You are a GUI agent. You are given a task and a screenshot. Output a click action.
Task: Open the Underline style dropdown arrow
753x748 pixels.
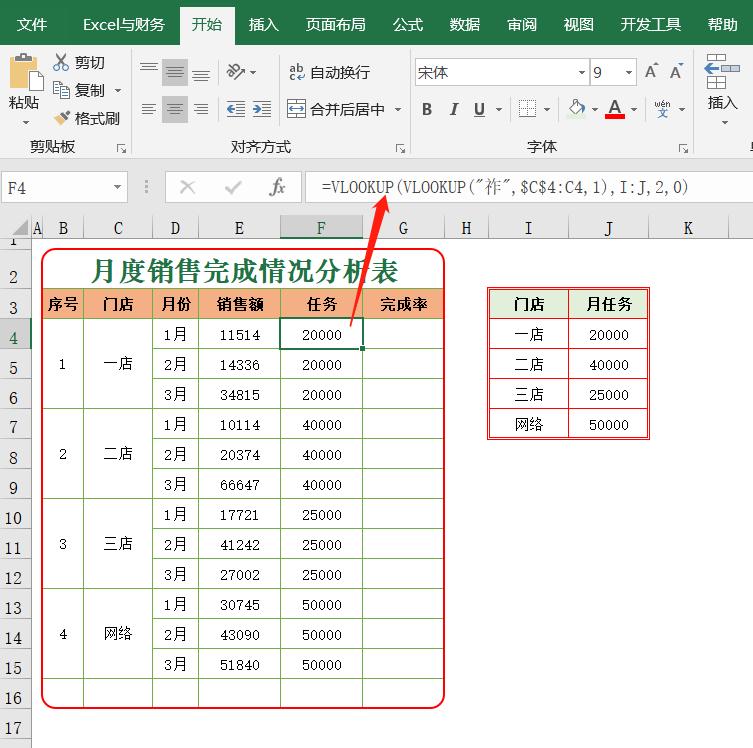(x=499, y=109)
